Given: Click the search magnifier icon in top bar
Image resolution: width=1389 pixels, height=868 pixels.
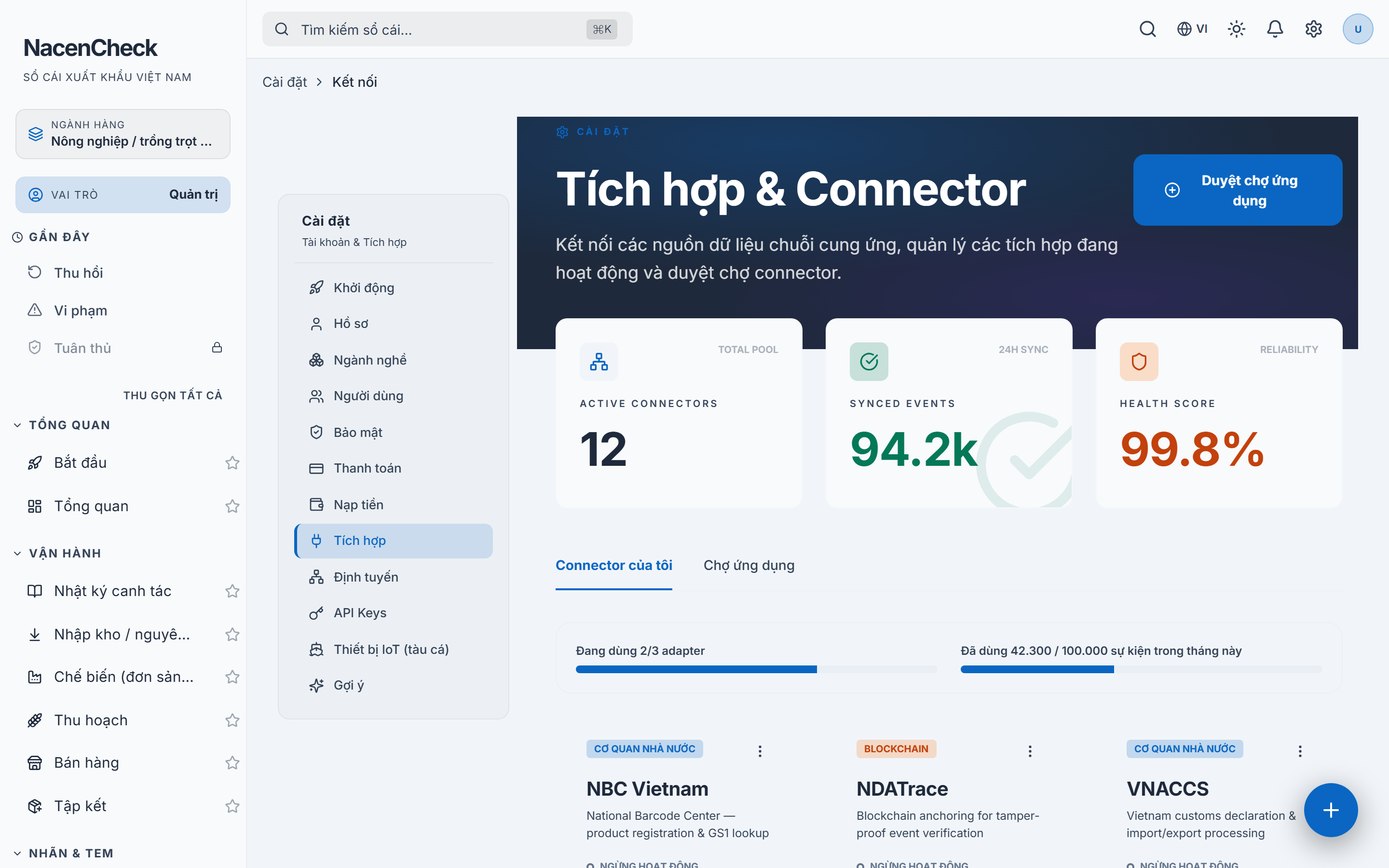Looking at the screenshot, I should [x=1147, y=29].
